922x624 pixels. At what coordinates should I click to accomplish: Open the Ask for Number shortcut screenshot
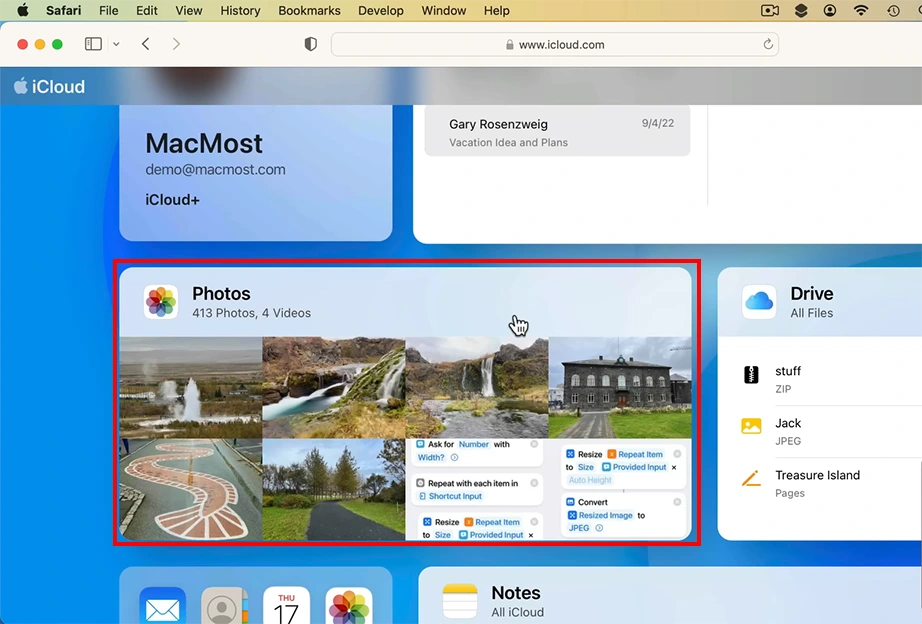pos(477,489)
